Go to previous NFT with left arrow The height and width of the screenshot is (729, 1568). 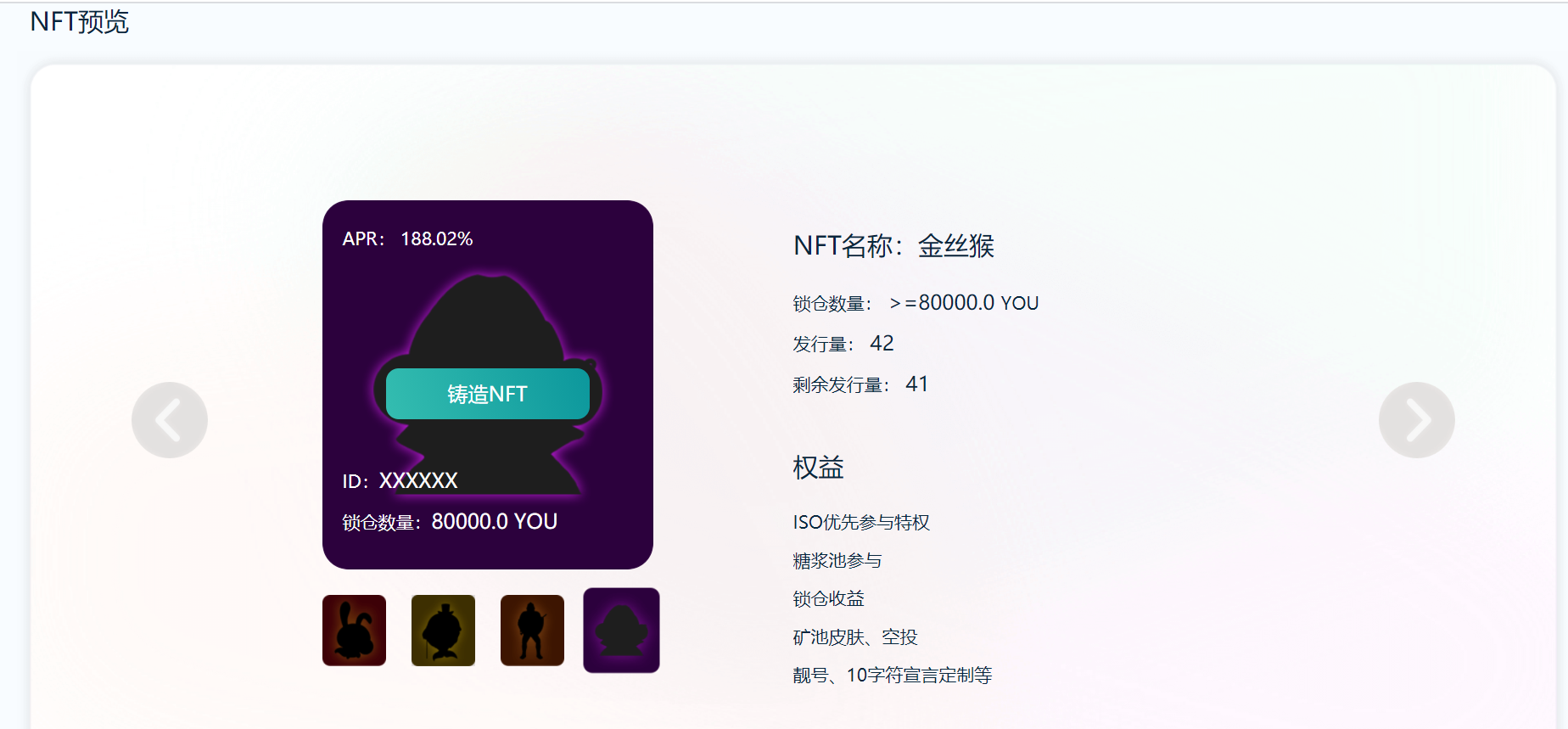(170, 420)
